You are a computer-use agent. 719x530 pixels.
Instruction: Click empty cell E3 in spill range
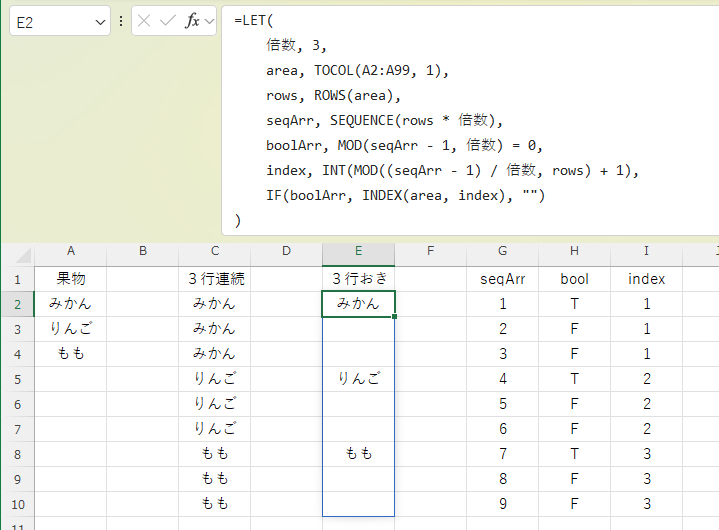[x=359, y=329]
